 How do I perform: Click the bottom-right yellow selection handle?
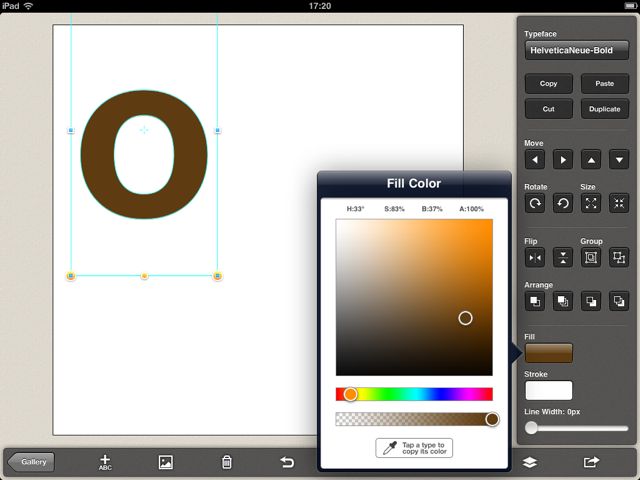[x=218, y=276]
